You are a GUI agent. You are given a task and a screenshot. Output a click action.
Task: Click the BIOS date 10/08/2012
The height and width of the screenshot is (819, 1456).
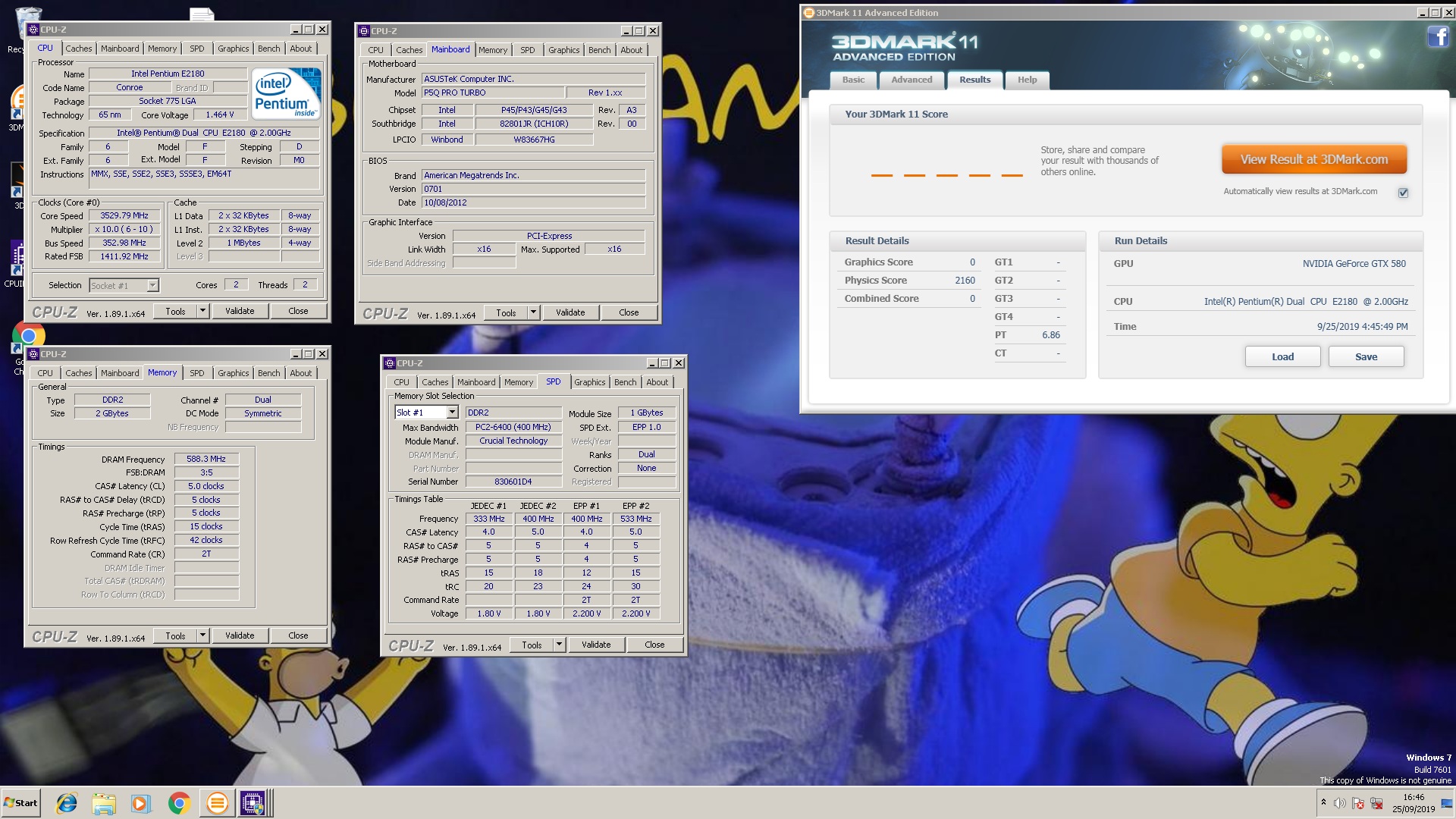[x=533, y=202]
